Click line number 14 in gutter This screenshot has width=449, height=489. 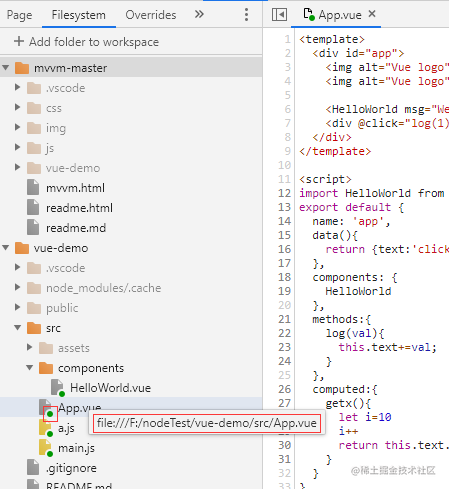[284, 221]
